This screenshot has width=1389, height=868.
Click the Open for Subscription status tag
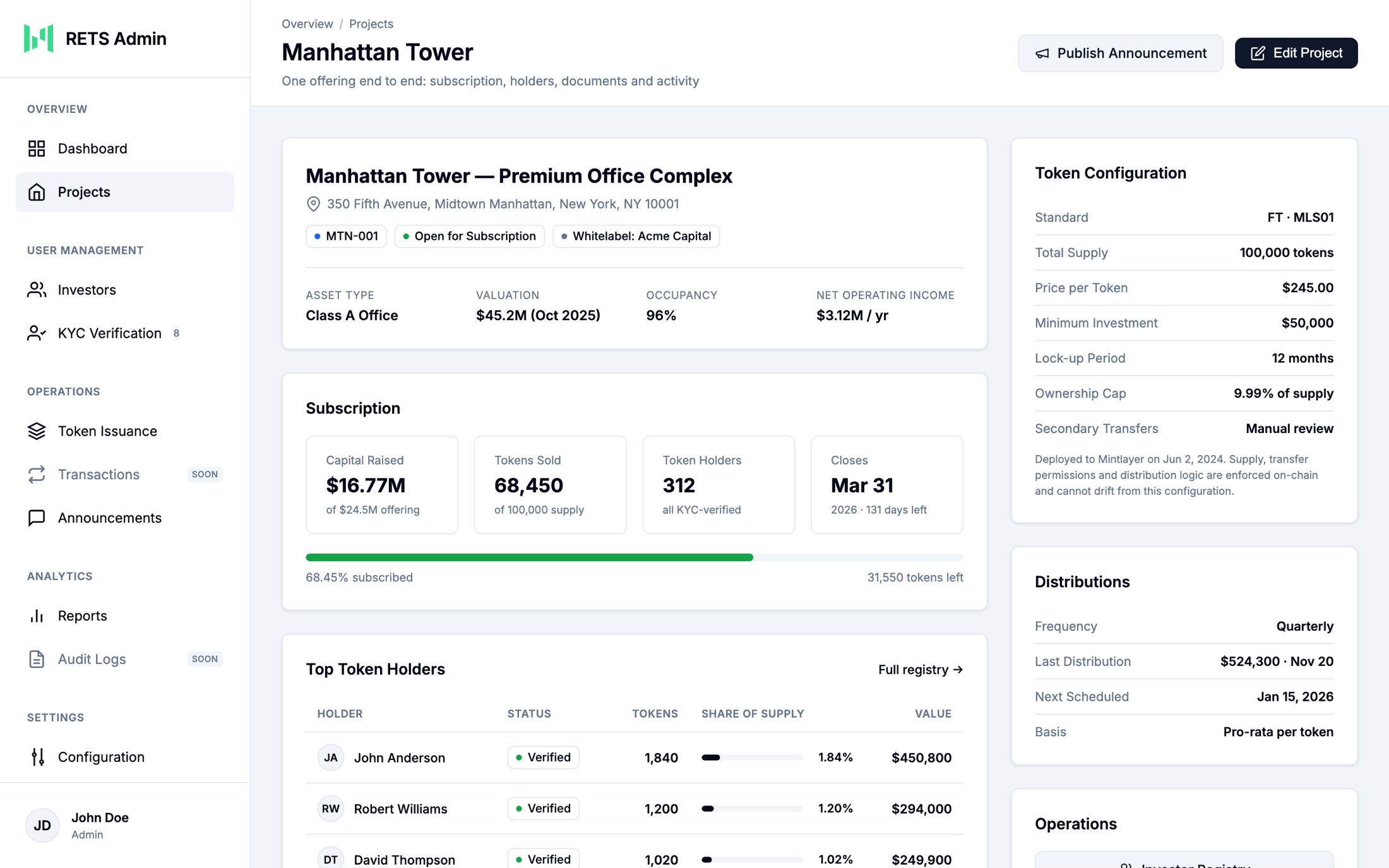pos(470,236)
